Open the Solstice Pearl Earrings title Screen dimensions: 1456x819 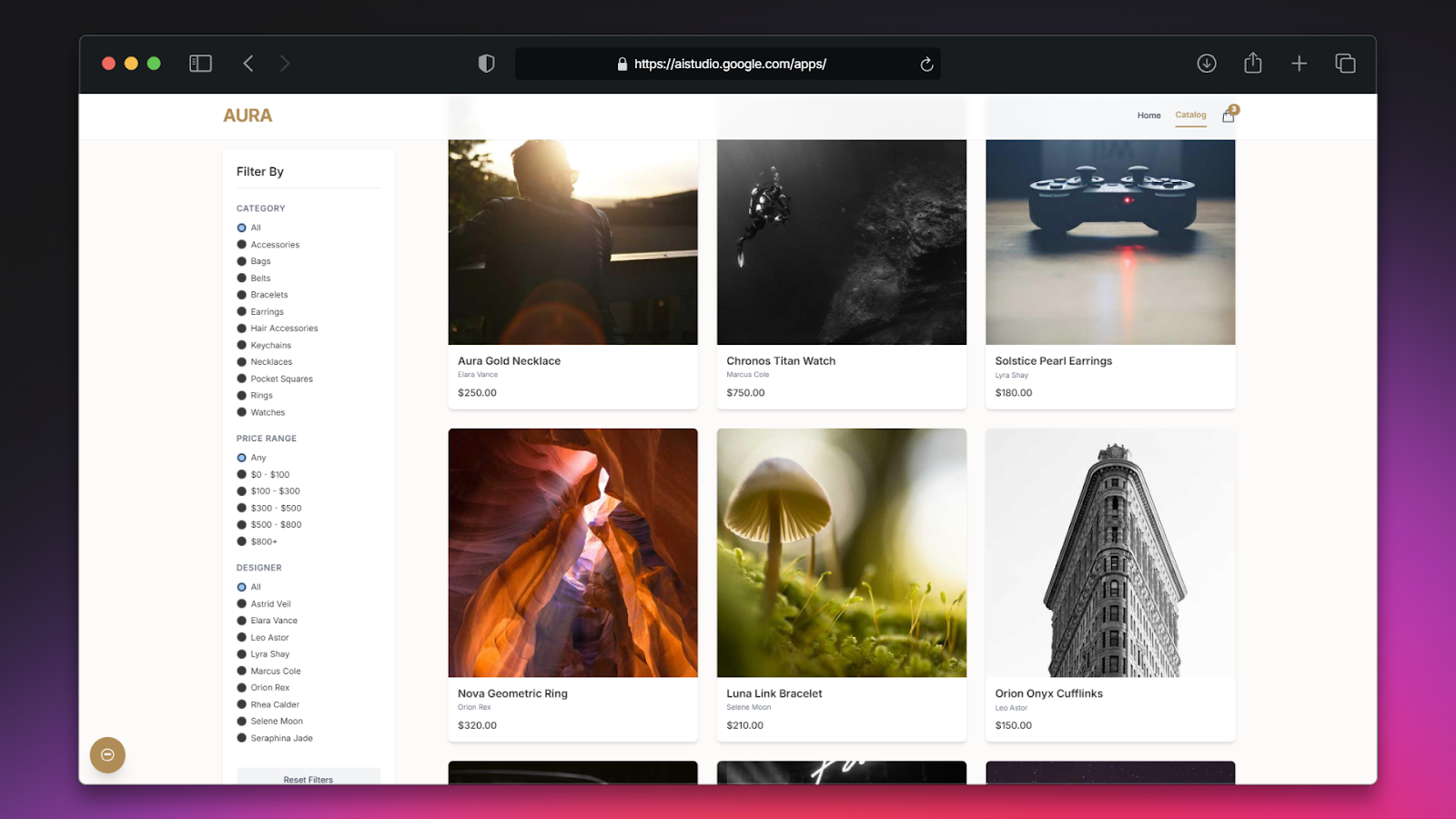click(1054, 361)
